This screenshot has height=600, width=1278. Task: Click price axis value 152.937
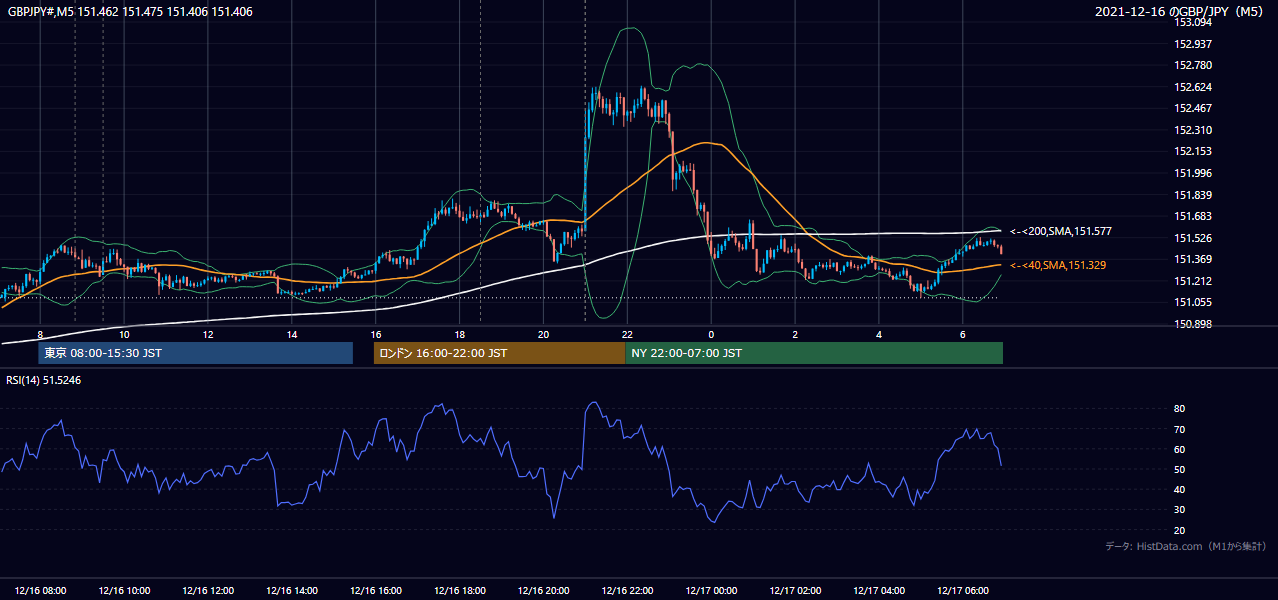pos(1193,44)
